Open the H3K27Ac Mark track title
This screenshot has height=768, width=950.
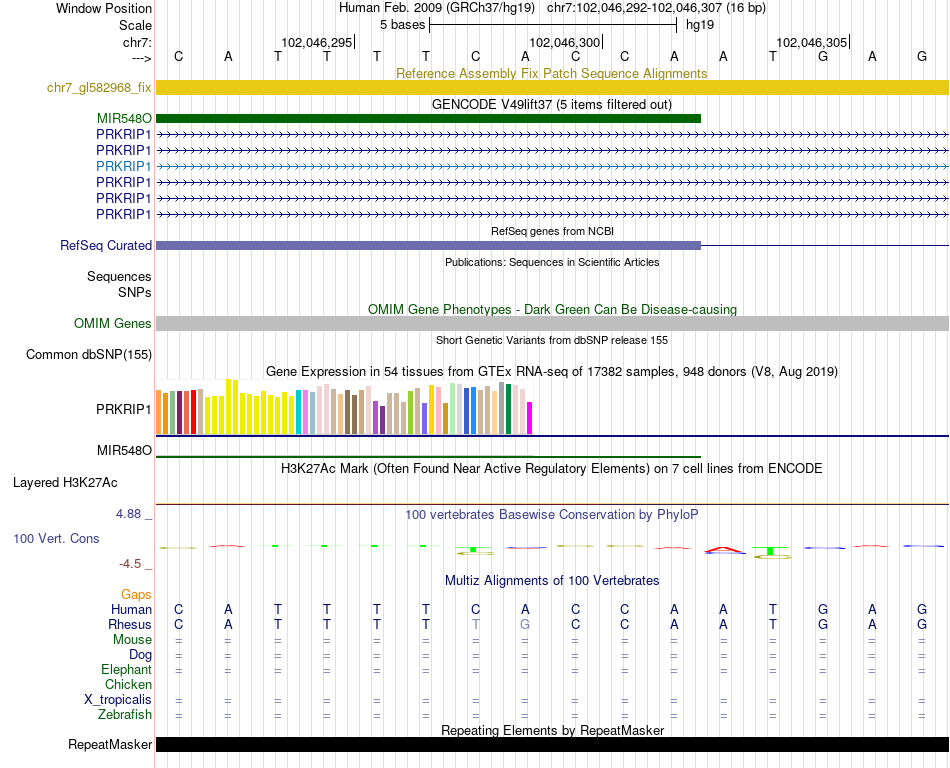pyautogui.click(x=552, y=469)
